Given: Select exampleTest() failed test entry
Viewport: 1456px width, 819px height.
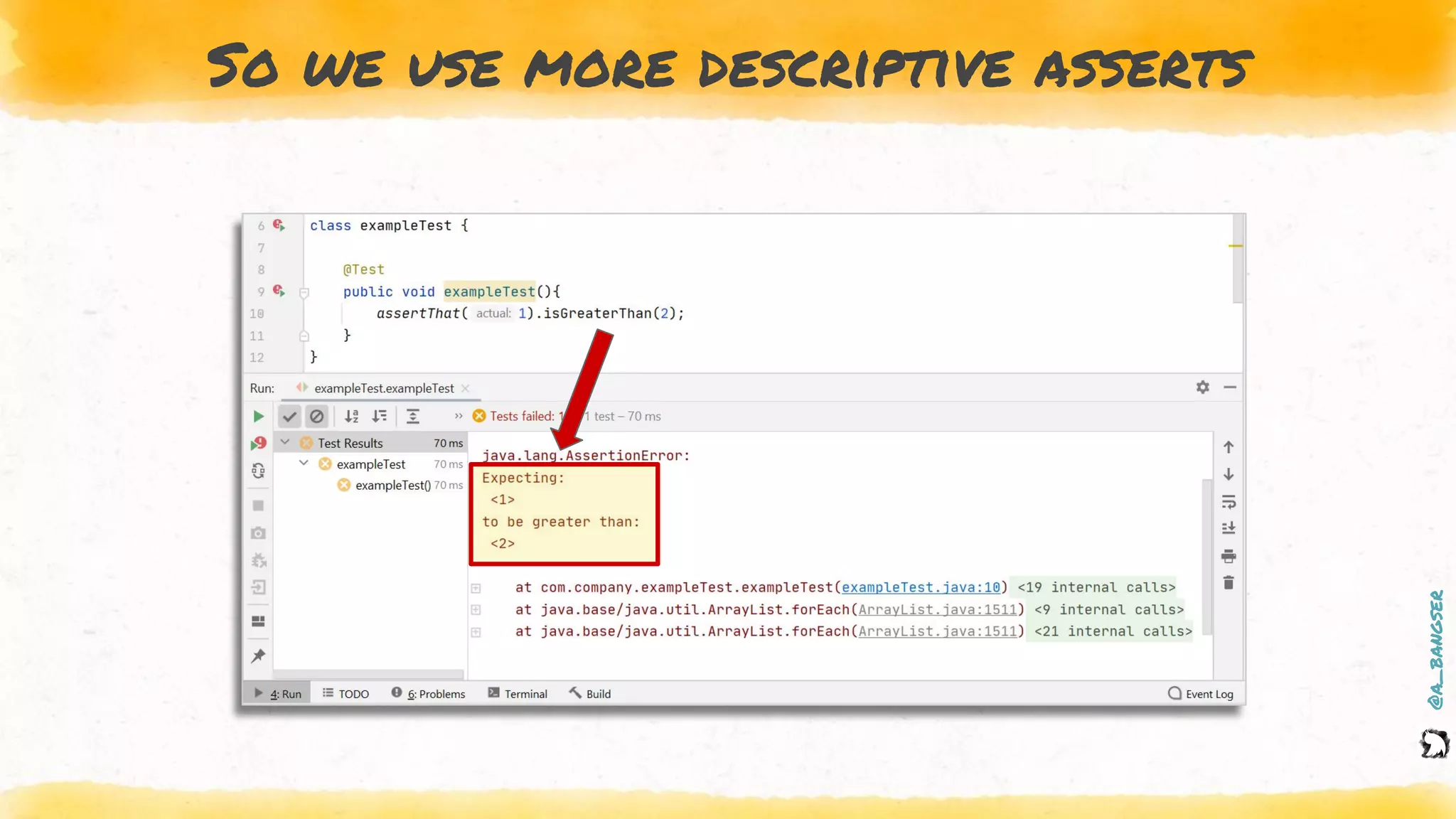Looking at the screenshot, I should (392, 486).
